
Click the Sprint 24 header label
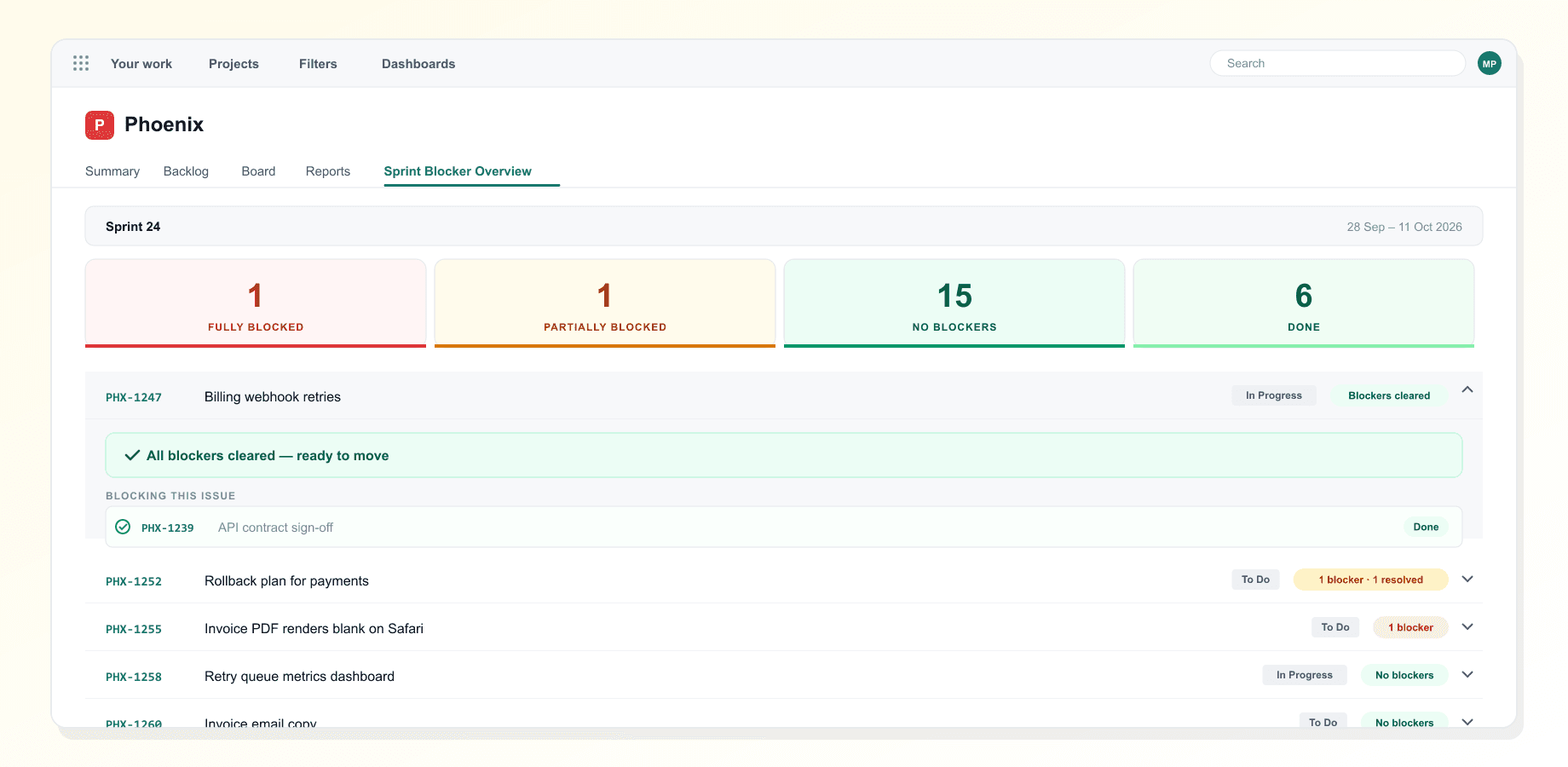pyautogui.click(x=133, y=227)
